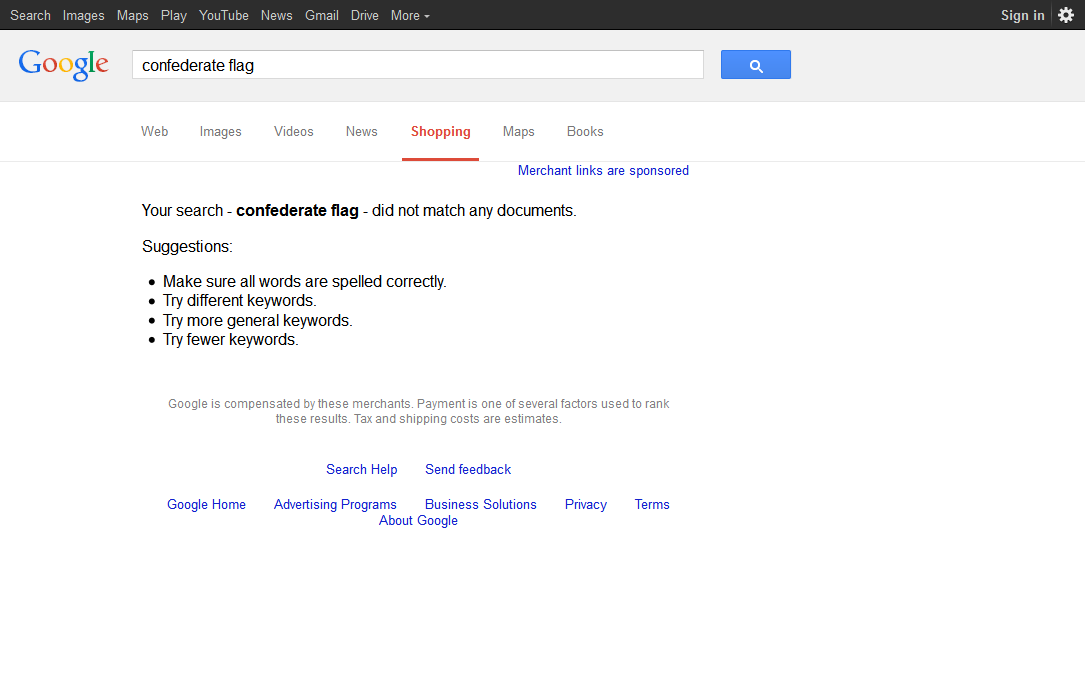Open Images in the top black bar
The height and width of the screenshot is (698, 1085).
click(x=84, y=15)
